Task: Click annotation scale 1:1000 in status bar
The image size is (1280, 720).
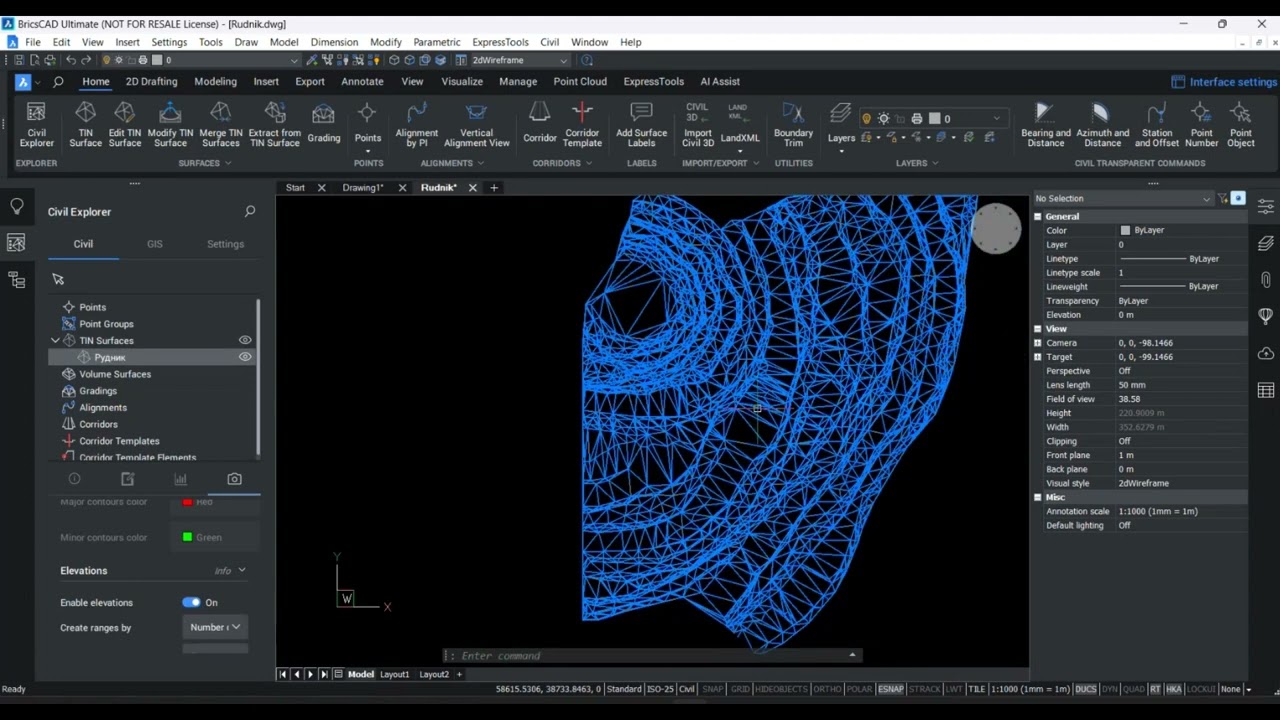Action: [1029, 689]
